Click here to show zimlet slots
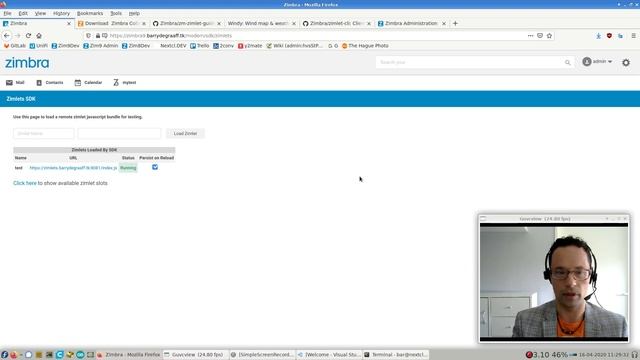The height and width of the screenshot is (360, 640). click(24, 183)
